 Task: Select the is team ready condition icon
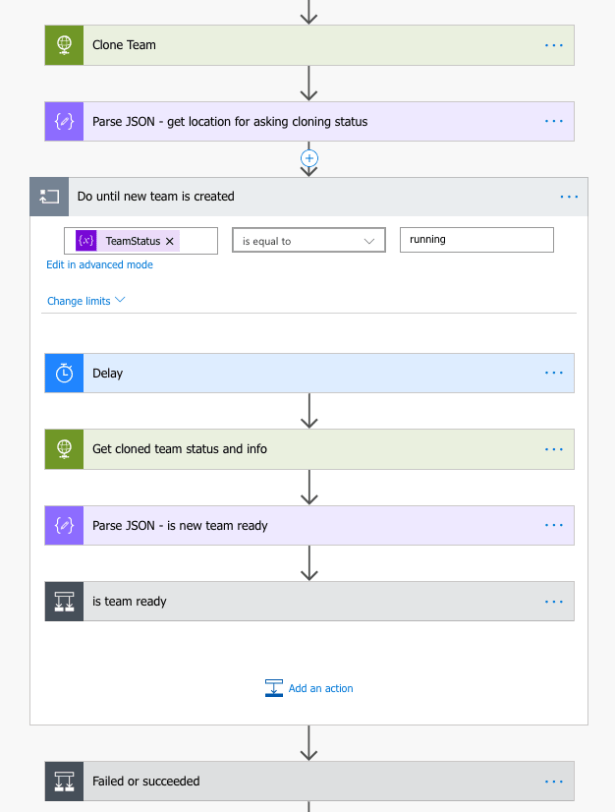coord(63,601)
